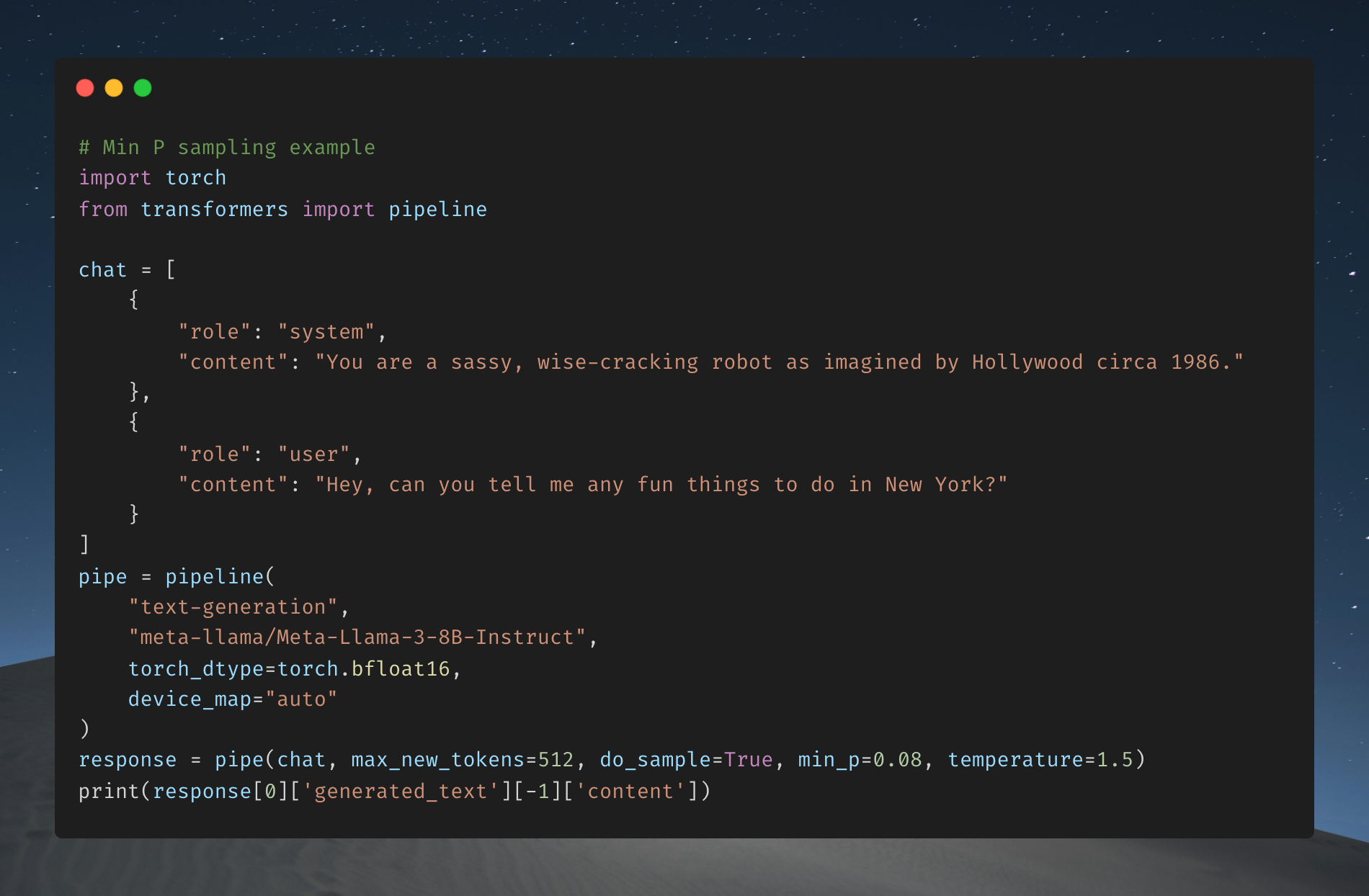Click the max_new_tokens value 512
This screenshot has height=896, width=1369.
click(556, 760)
